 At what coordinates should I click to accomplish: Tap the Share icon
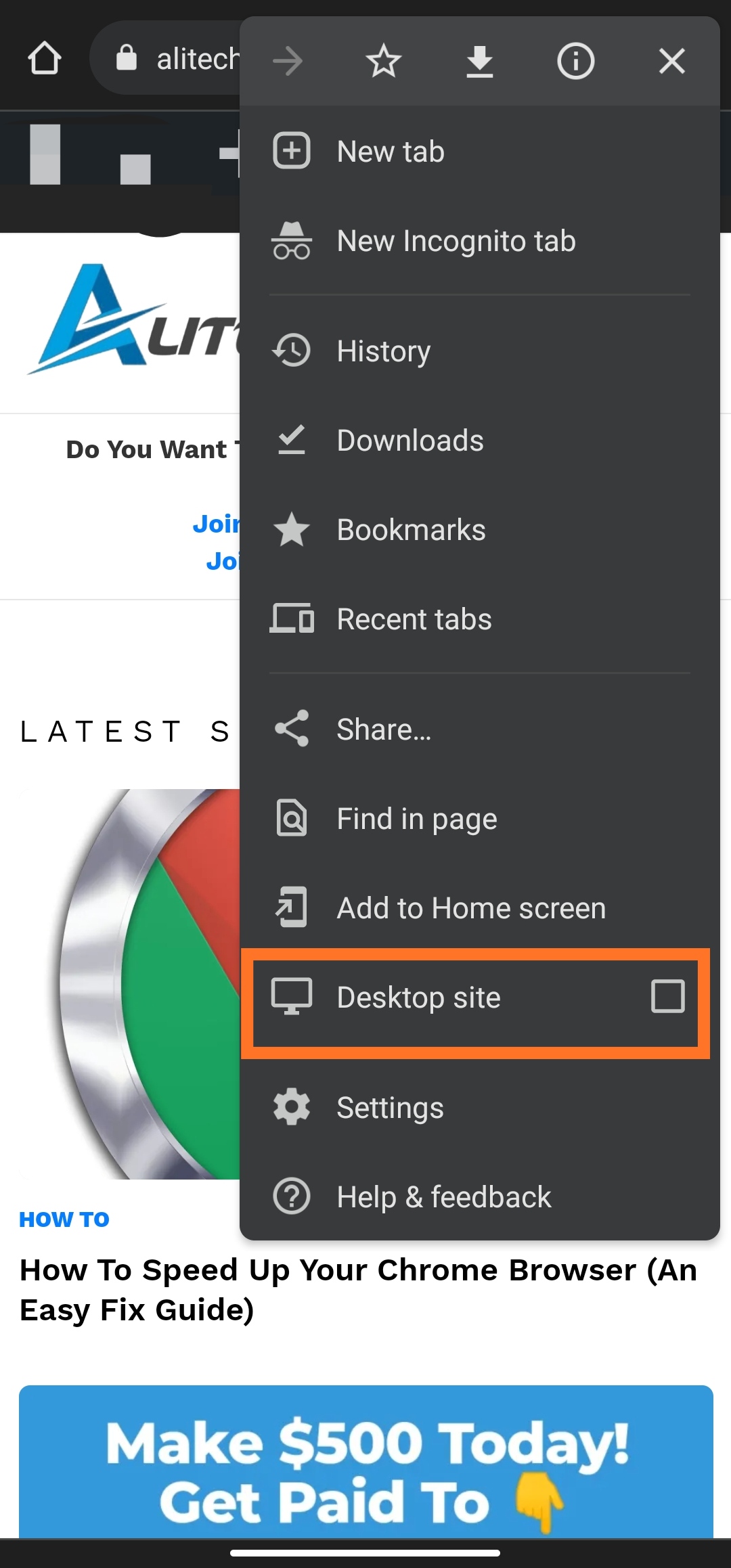[292, 729]
